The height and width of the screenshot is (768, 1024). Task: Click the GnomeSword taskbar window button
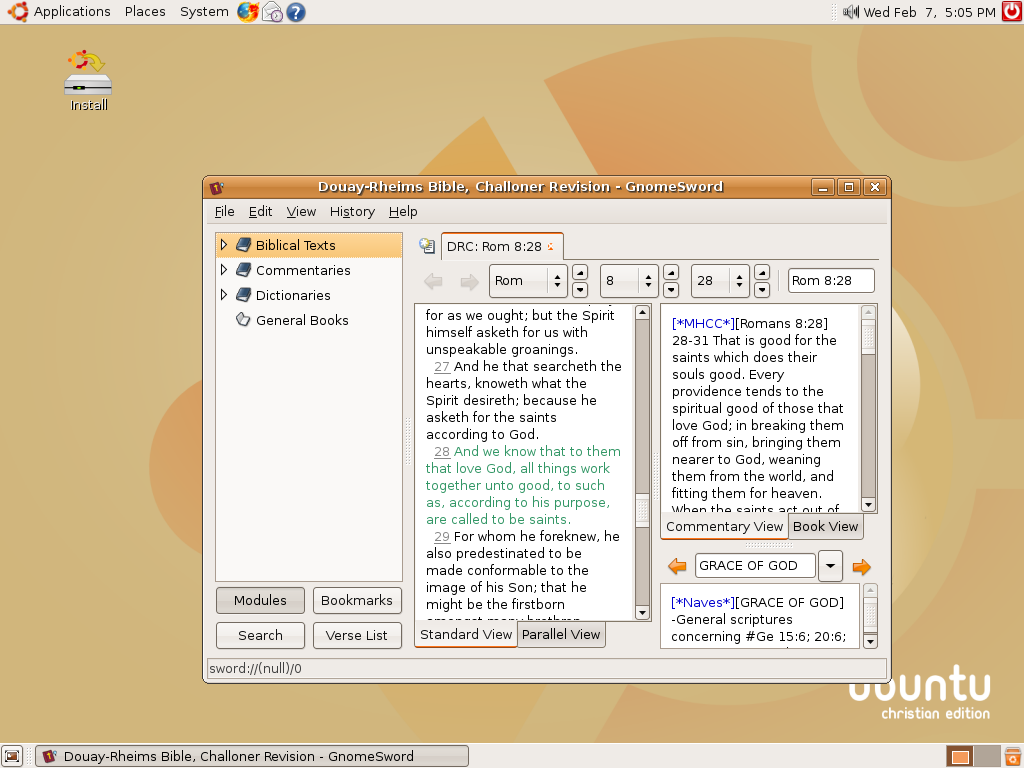pos(252,756)
